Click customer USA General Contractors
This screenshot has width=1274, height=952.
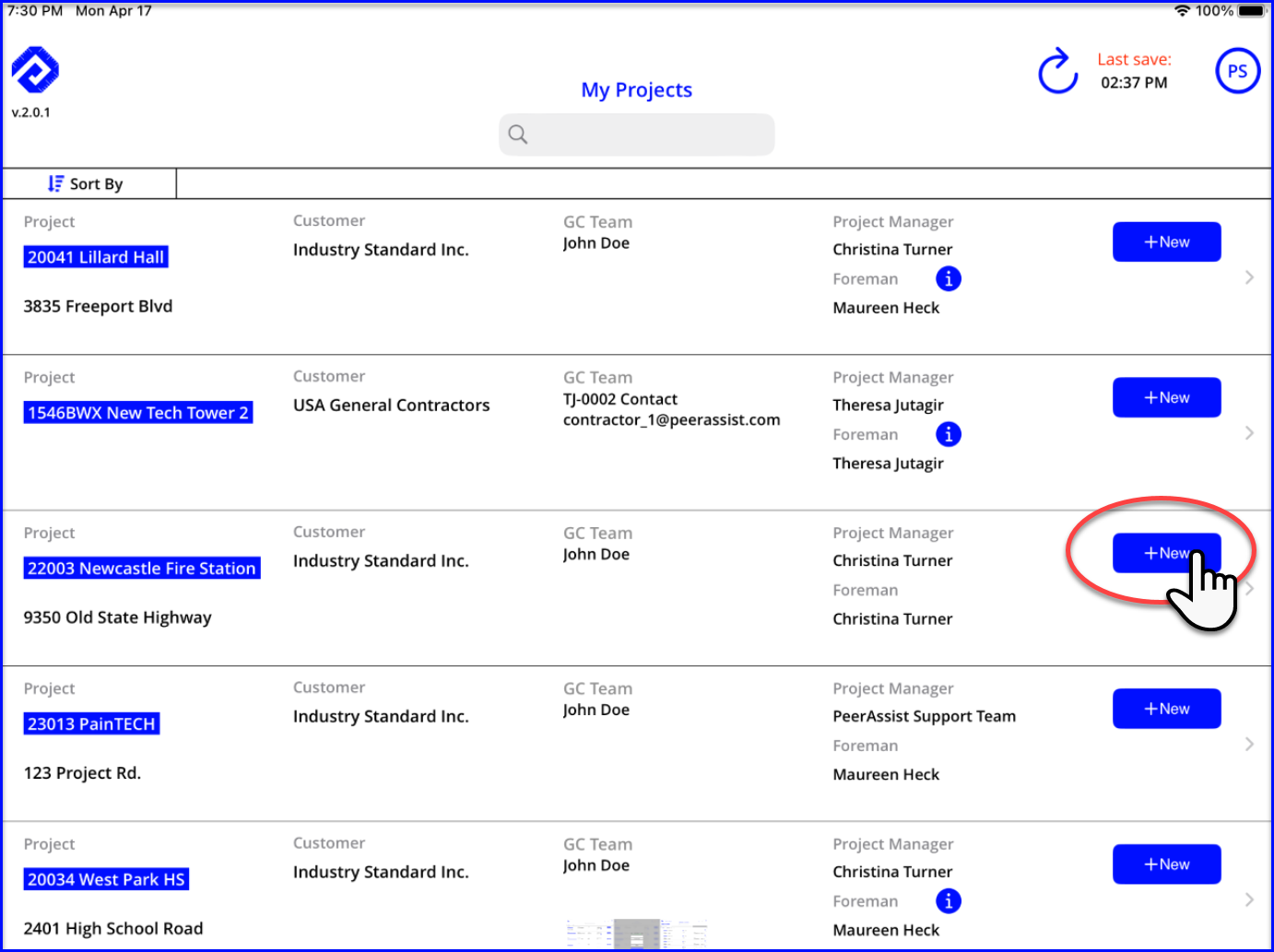pyautogui.click(x=392, y=405)
